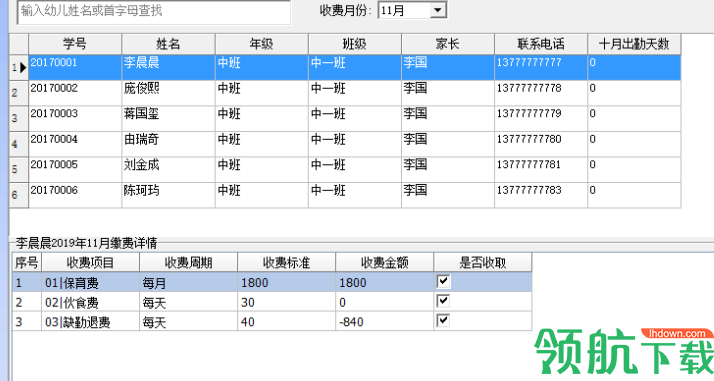Sort by the 学号 column header
This screenshot has width=714, height=381.
coord(75,44)
